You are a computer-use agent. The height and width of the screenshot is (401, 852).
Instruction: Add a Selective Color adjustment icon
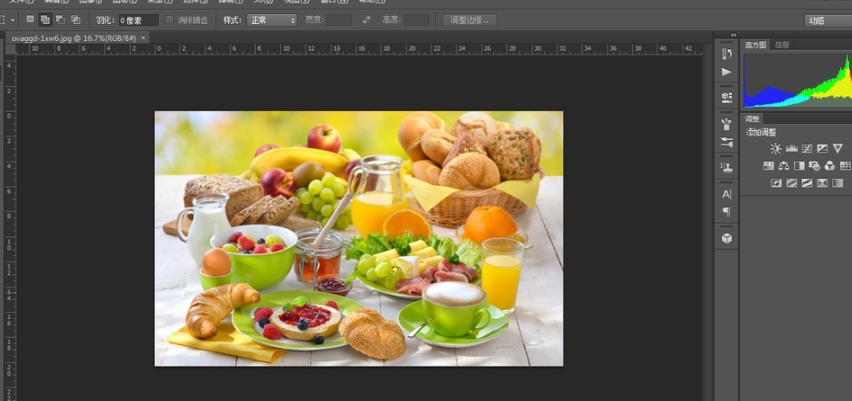(x=822, y=183)
